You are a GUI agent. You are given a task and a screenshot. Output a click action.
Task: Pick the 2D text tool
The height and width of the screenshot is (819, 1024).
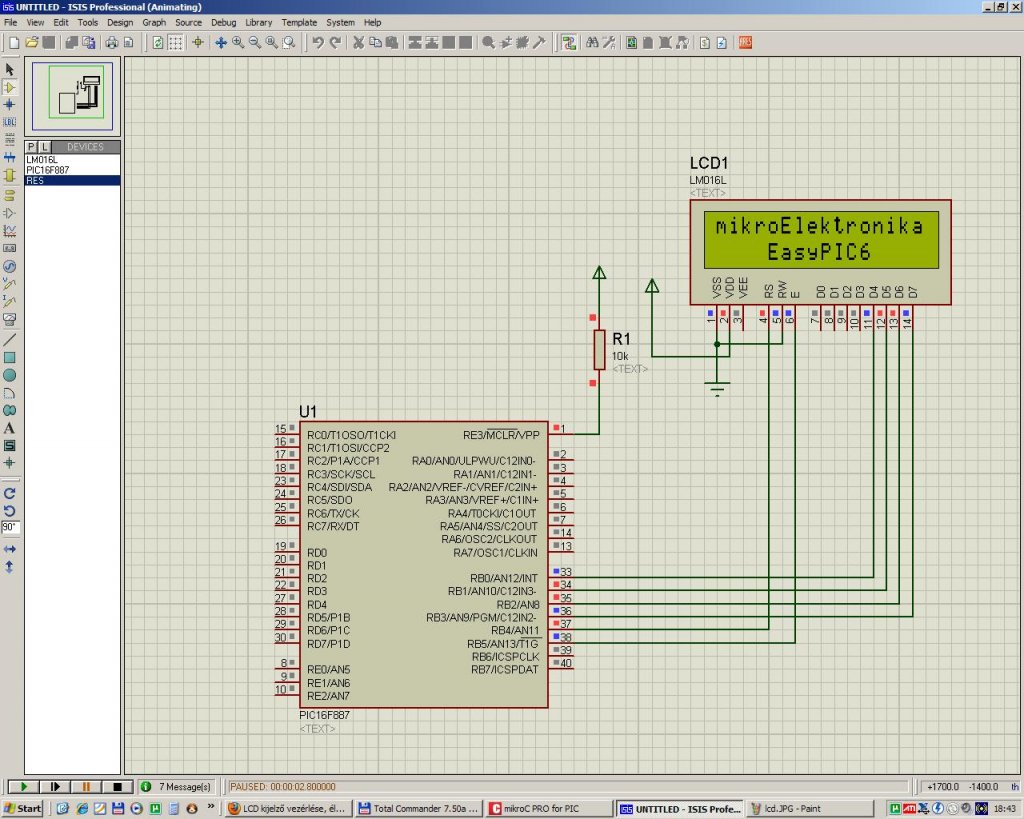click(x=10, y=428)
